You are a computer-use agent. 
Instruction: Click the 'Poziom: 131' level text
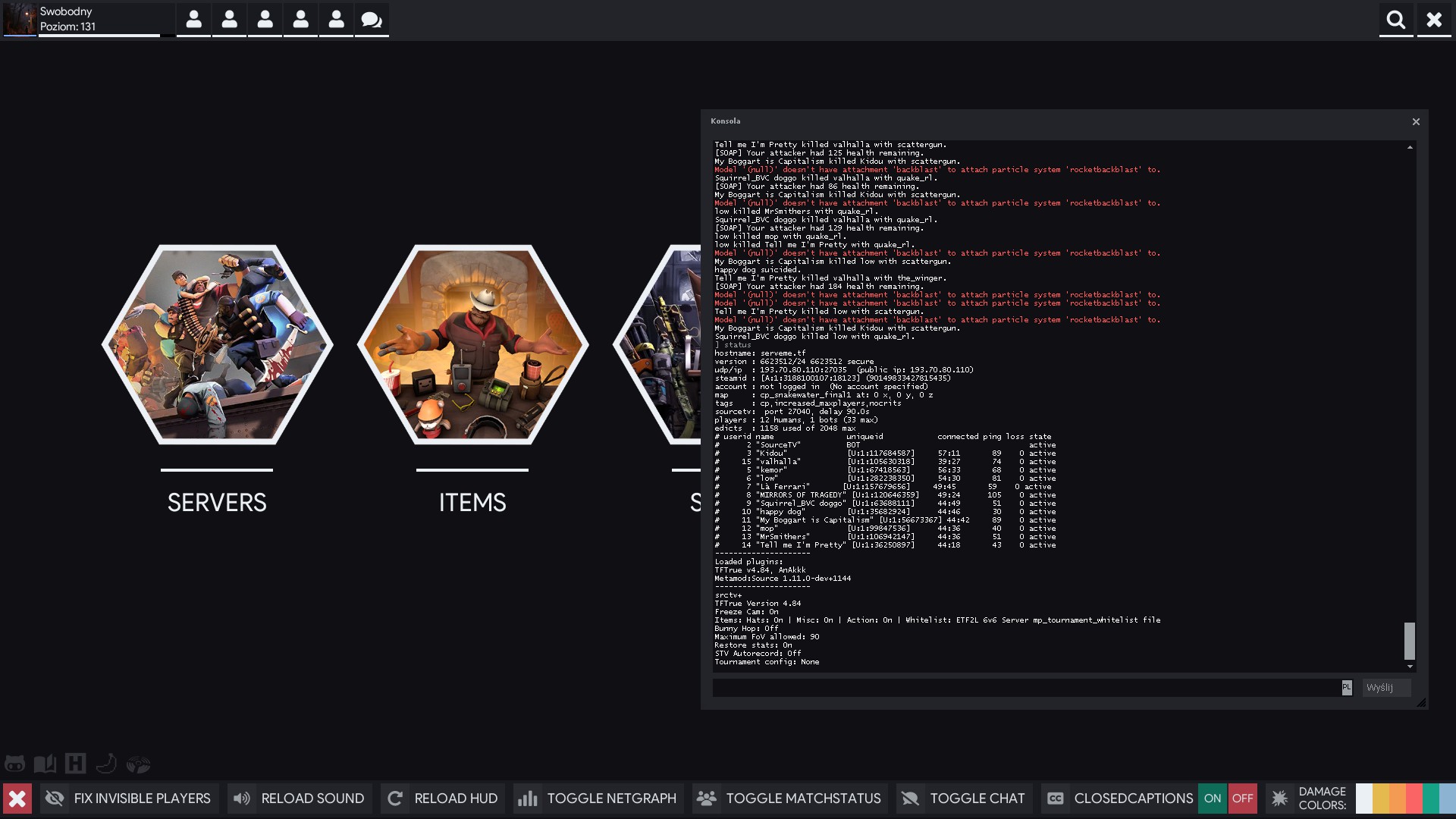pyautogui.click(x=67, y=27)
